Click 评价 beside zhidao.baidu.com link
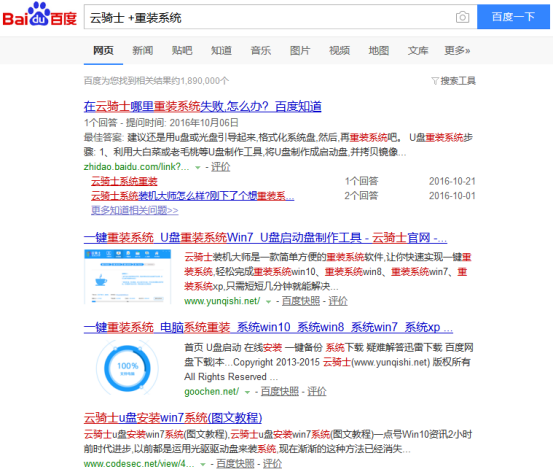The image size is (554, 472). [220, 167]
